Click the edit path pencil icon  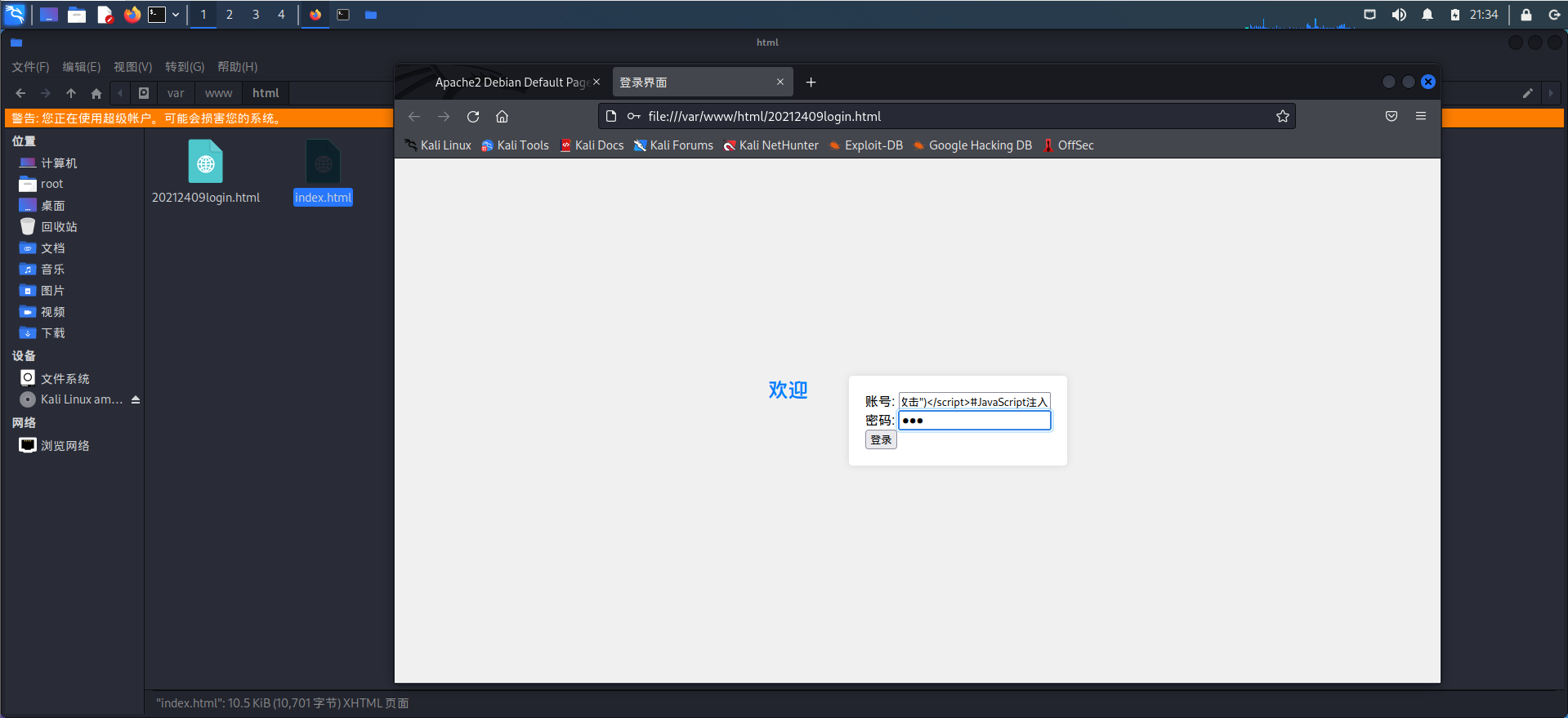point(1528,93)
